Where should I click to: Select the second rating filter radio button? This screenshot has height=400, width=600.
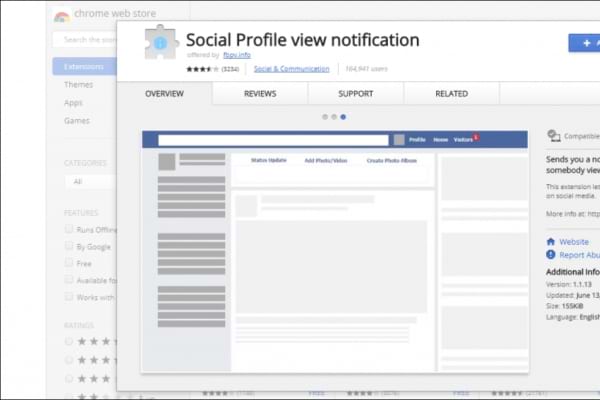click(x=69, y=360)
